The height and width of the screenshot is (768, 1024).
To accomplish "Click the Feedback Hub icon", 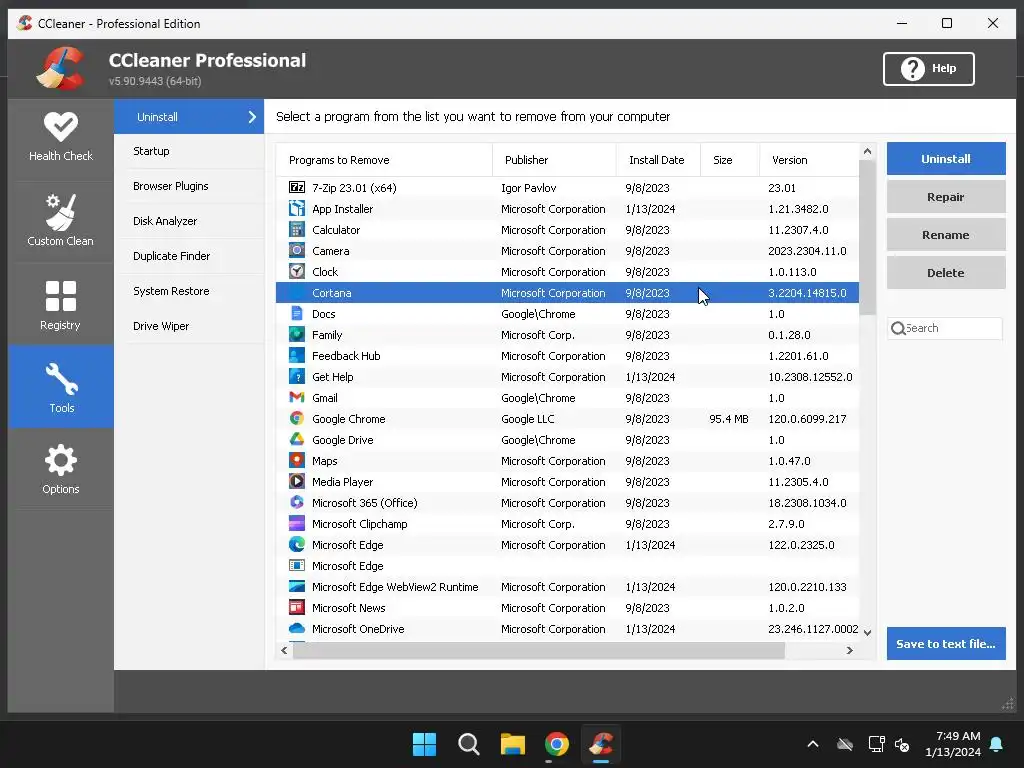I will 296,355.
